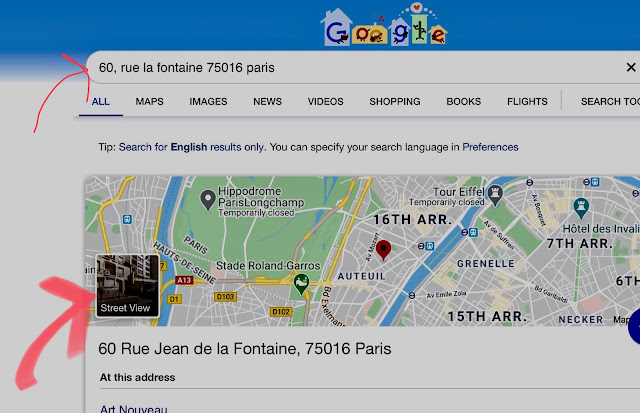Go to the NEWS tab
640x413 pixels.
click(267, 102)
